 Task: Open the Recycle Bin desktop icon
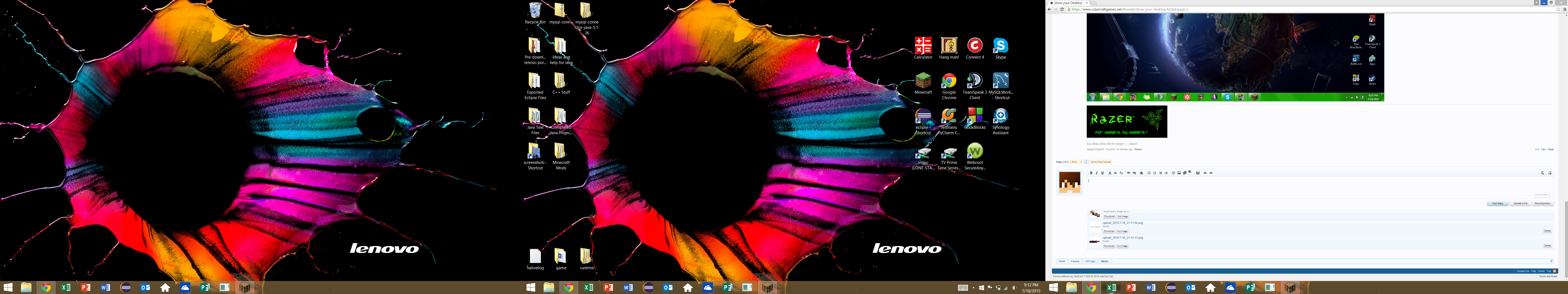click(x=535, y=13)
